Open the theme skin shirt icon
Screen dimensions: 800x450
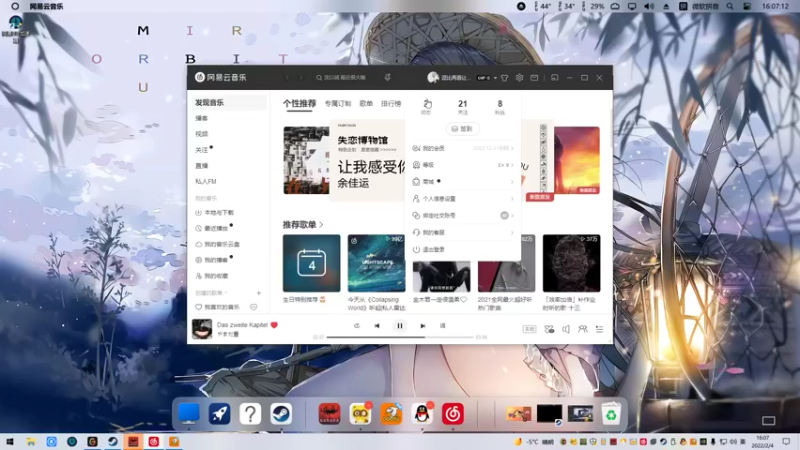[x=505, y=78]
